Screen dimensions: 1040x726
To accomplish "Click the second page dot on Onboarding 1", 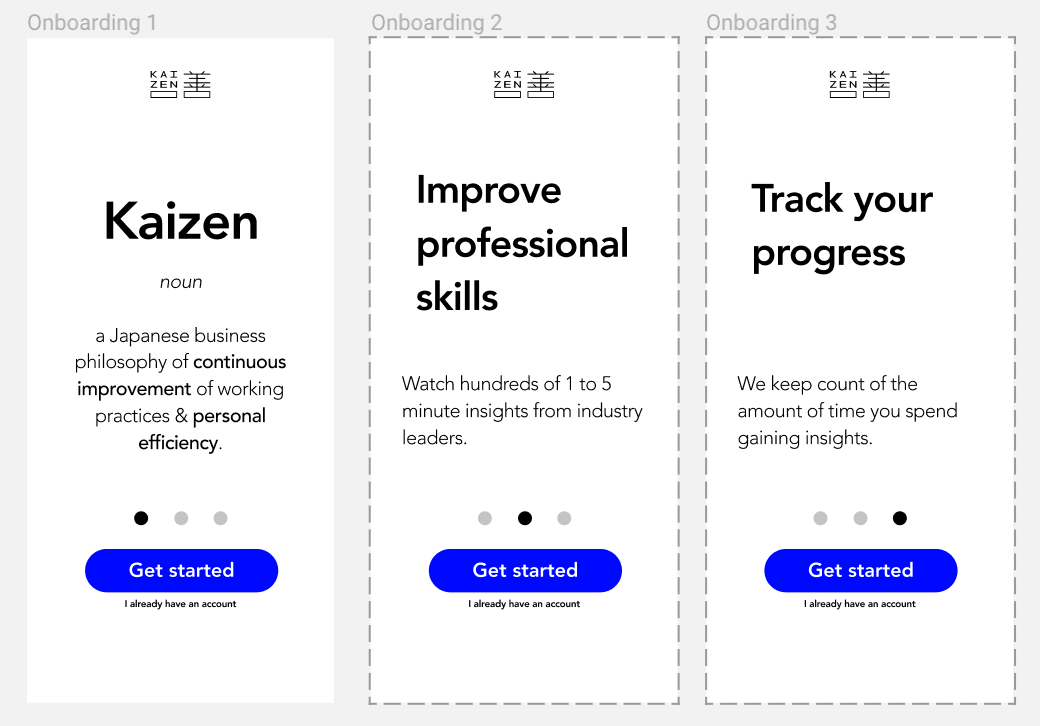I will click(181, 518).
